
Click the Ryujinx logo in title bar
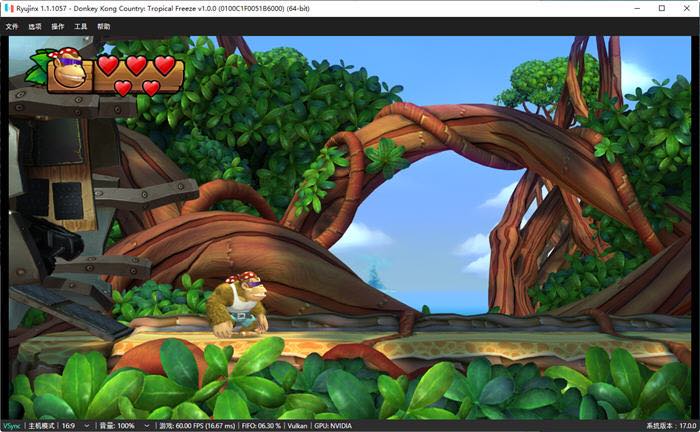(x=9, y=8)
